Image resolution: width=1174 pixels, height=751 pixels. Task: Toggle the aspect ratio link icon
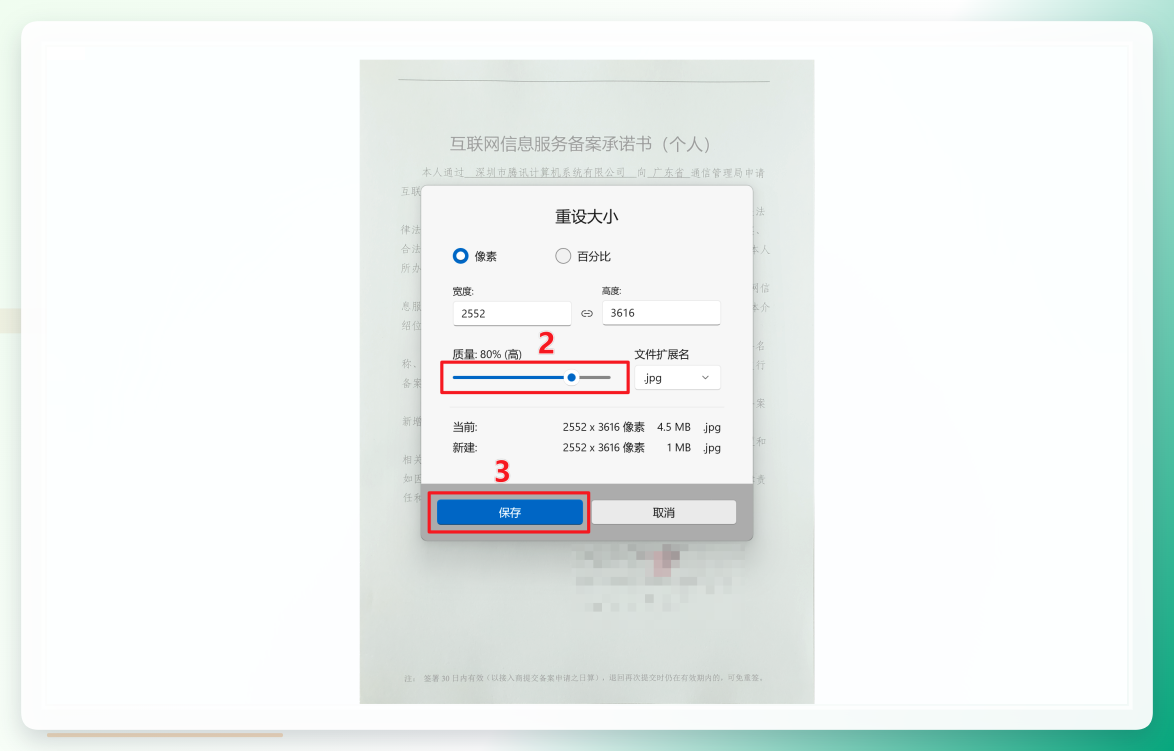point(587,314)
